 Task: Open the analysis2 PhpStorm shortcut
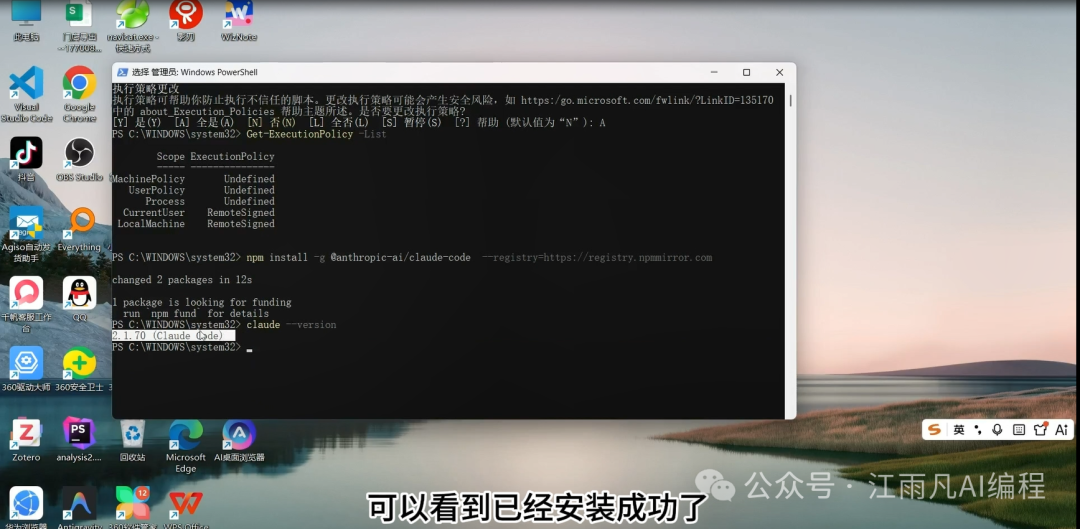click(x=80, y=439)
